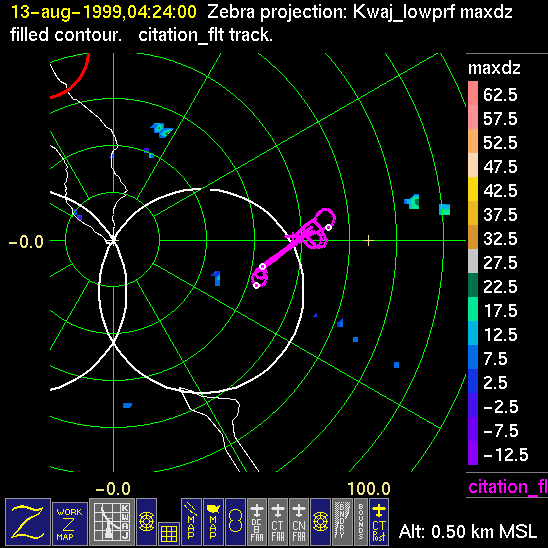Click the small yellow grid icon
Viewport: 548px width, 548px height.
click(x=169, y=534)
